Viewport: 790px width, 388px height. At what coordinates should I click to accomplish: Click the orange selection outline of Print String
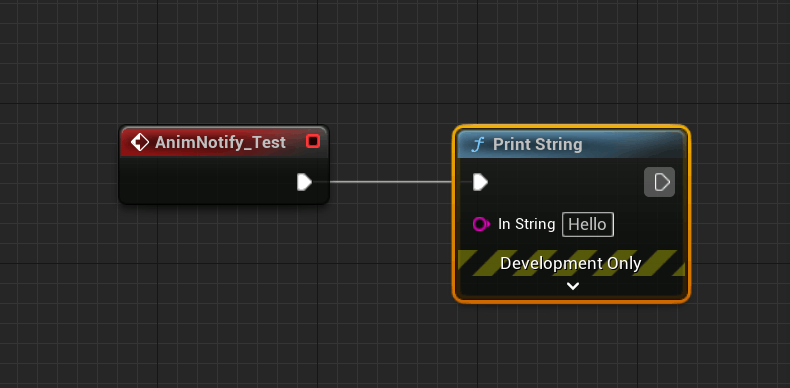571,301
